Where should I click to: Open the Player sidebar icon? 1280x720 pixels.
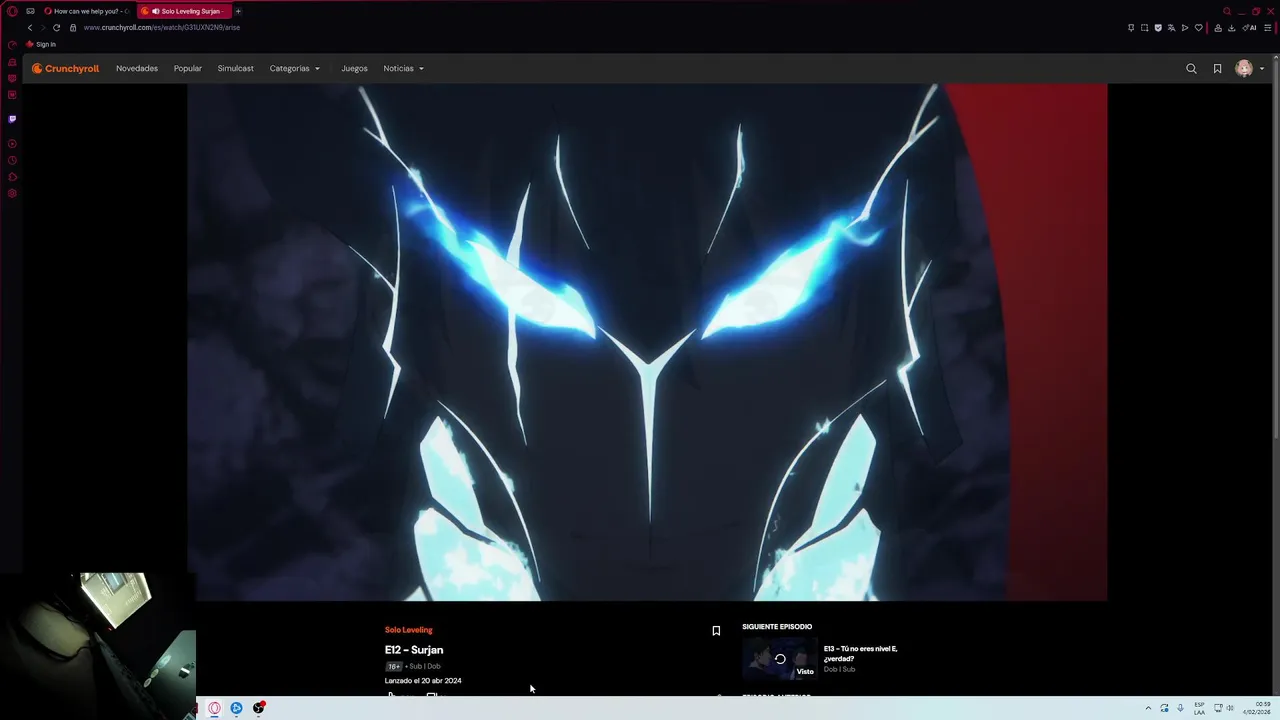pos(12,144)
